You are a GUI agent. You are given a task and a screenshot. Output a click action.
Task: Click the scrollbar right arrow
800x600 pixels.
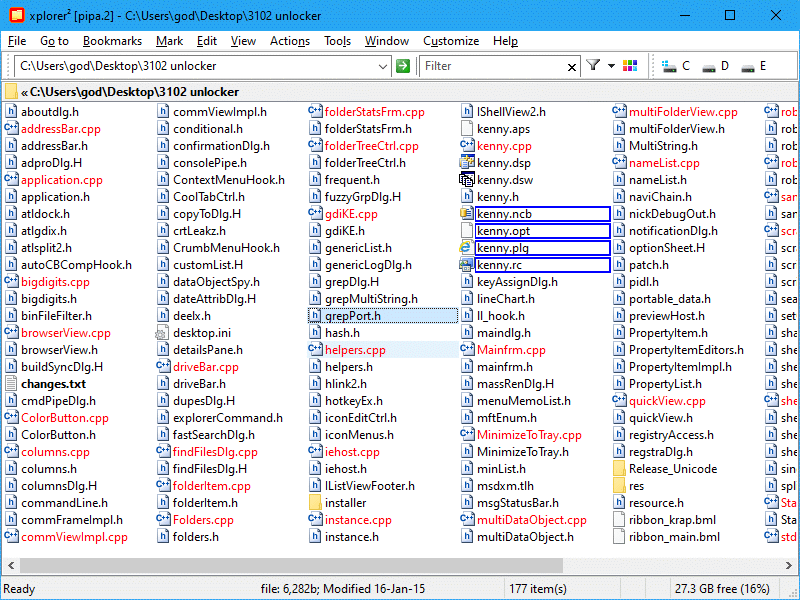coord(789,565)
